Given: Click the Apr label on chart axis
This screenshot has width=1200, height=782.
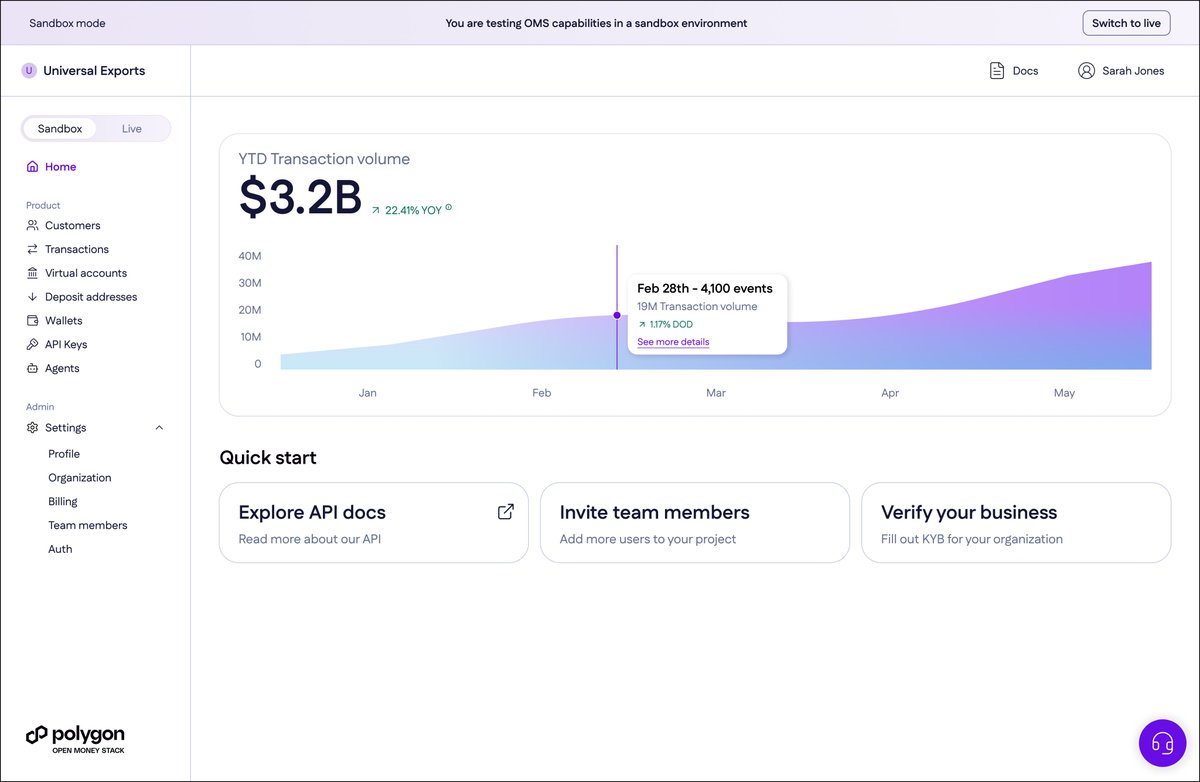Looking at the screenshot, I should (890, 393).
